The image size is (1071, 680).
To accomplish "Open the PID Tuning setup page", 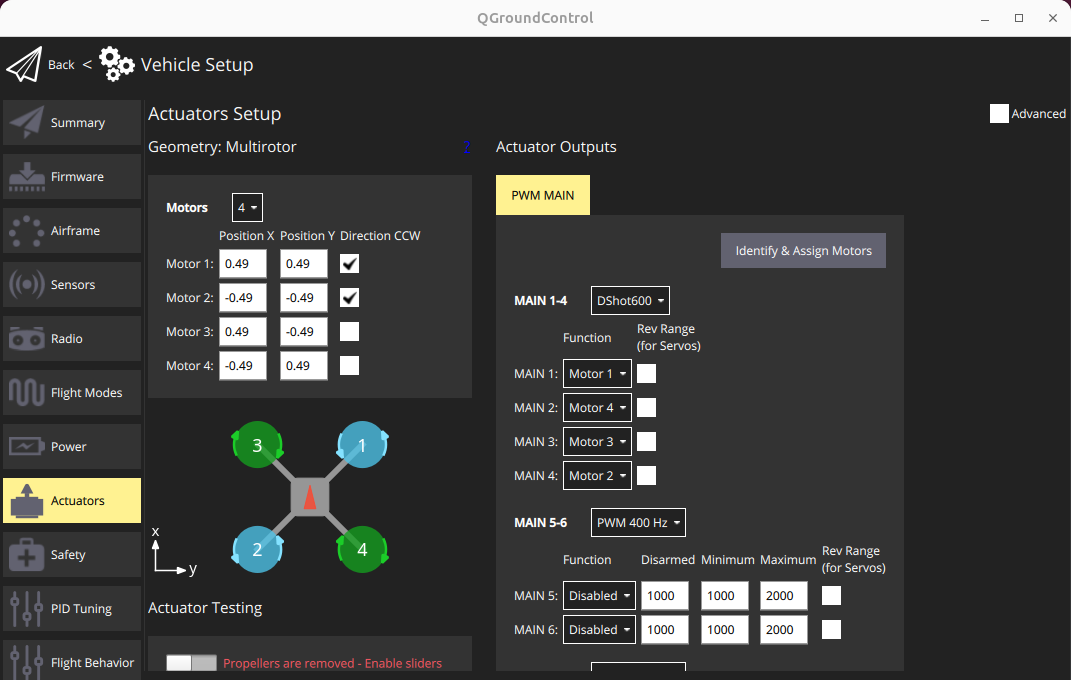I will pyautogui.click(x=72, y=608).
